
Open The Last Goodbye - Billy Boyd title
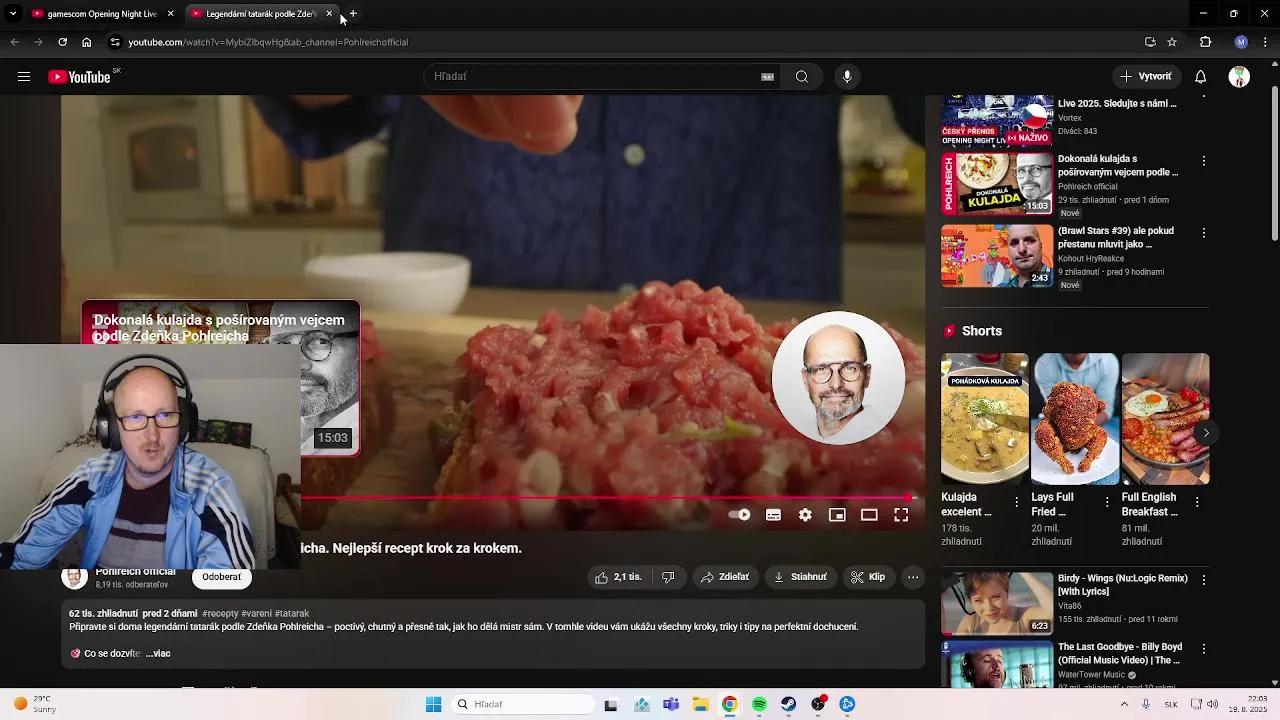coord(1120,654)
